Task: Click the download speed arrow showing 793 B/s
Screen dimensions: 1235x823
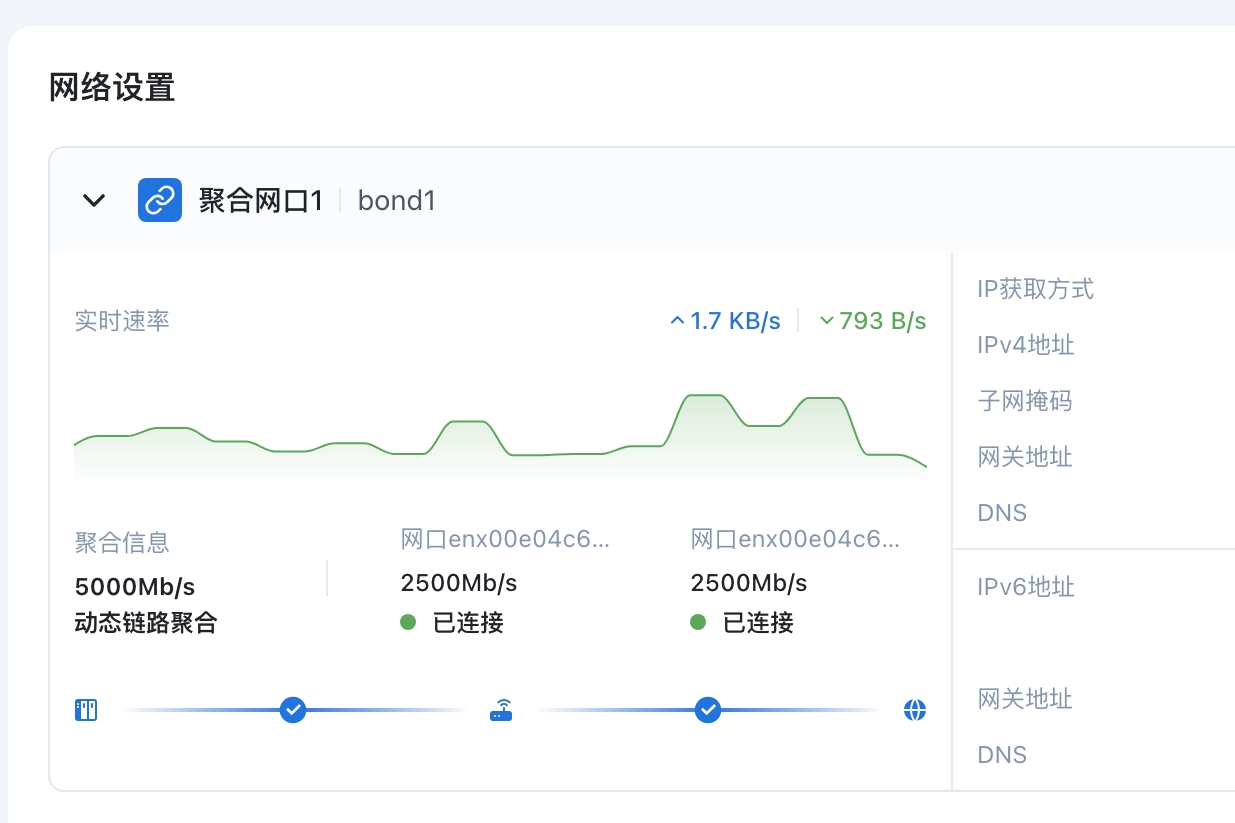Action: coord(827,320)
